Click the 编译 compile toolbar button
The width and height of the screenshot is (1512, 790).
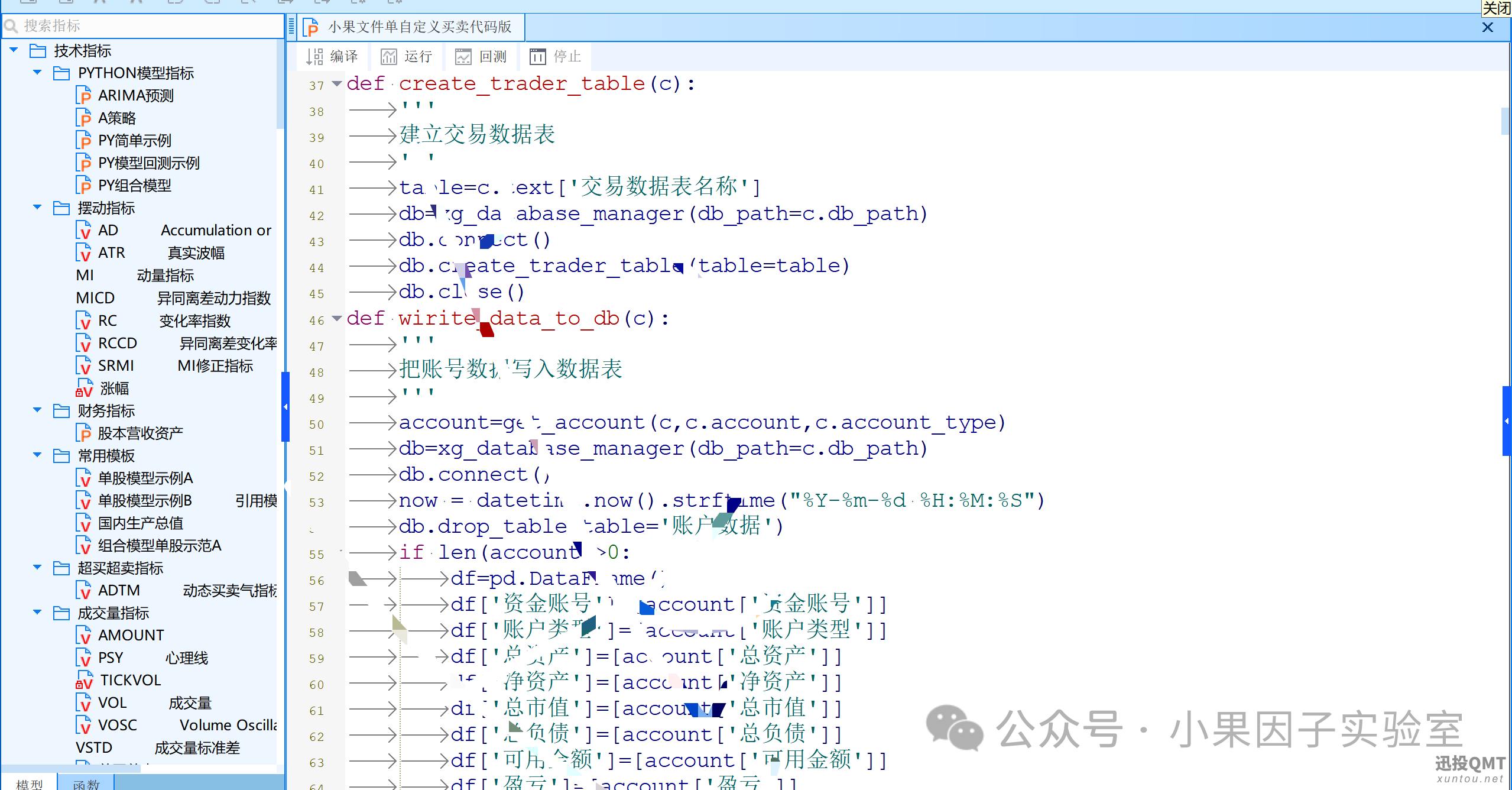[332, 57]
